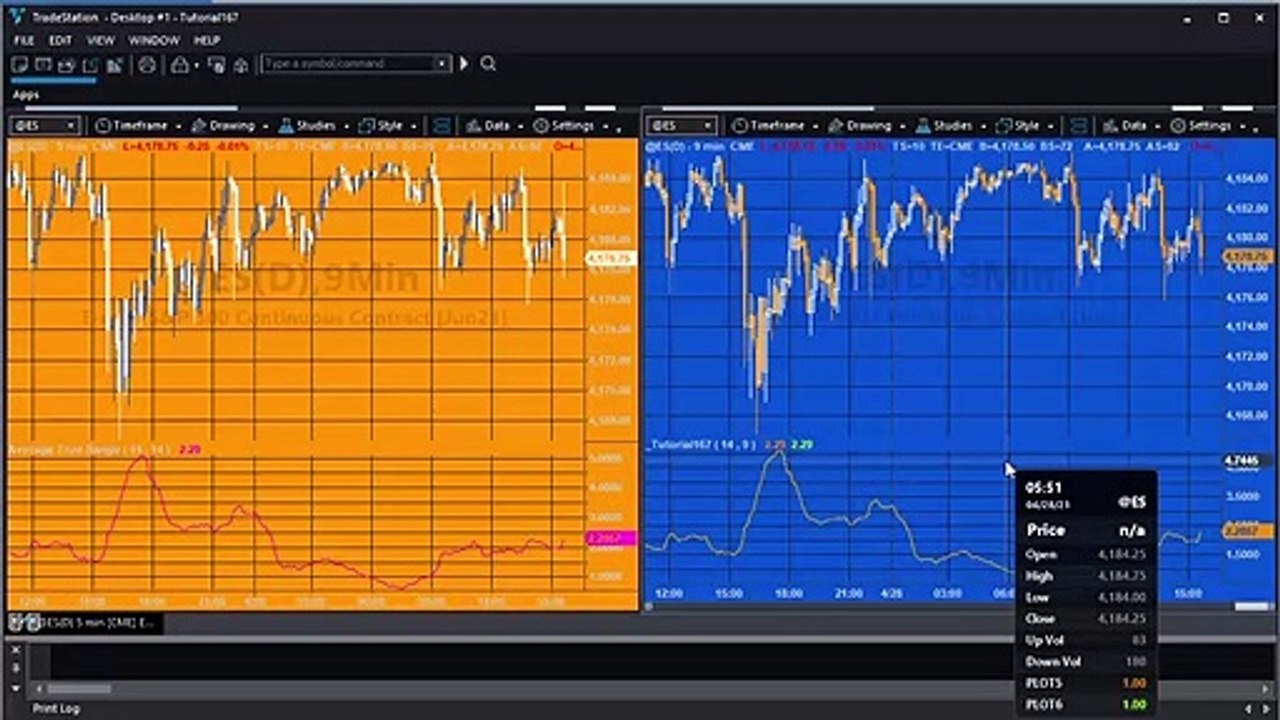
Task: Click Drawing pencil icon in orange chart
Action: (198, 126)
